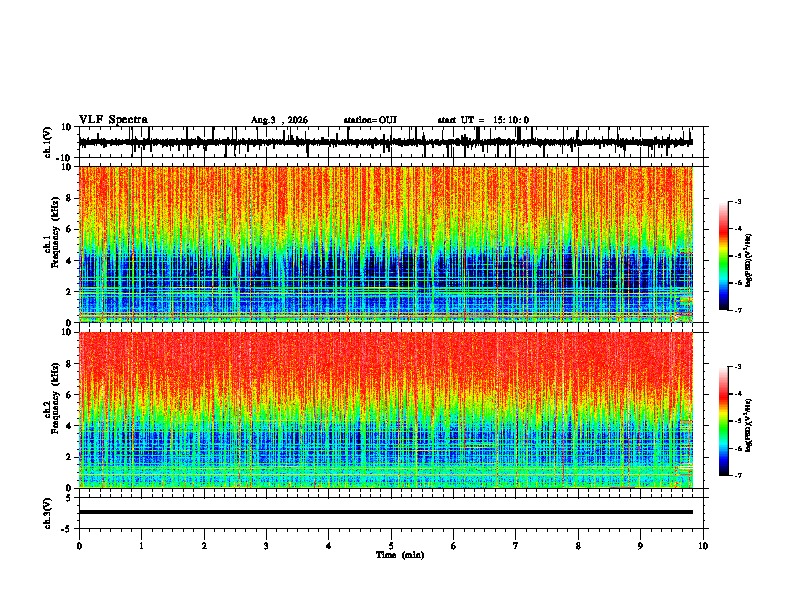This screenshot has height=612, width=792.
Task: Click time axis tick label "8"
Action: tap(578, 546)
